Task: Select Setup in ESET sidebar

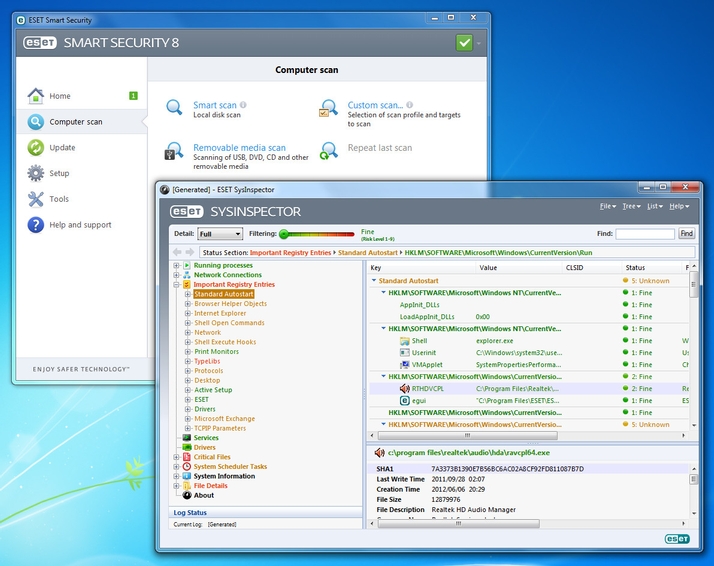Action: [x=59, y=173]
